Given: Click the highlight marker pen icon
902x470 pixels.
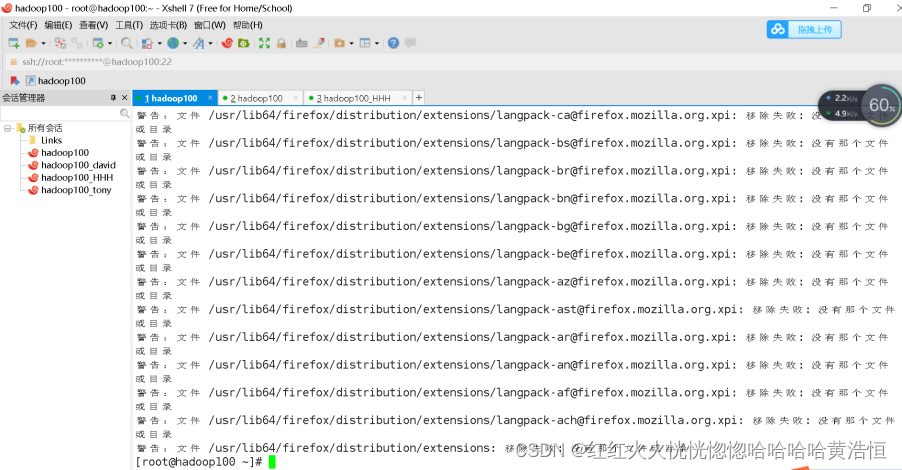Looking at the screenshot, I should [319, 43].
